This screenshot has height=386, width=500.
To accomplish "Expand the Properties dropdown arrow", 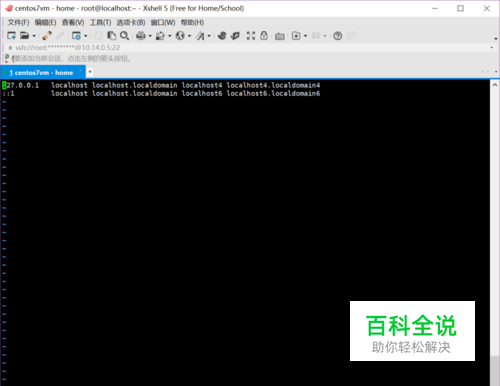I will coord(86,36).
